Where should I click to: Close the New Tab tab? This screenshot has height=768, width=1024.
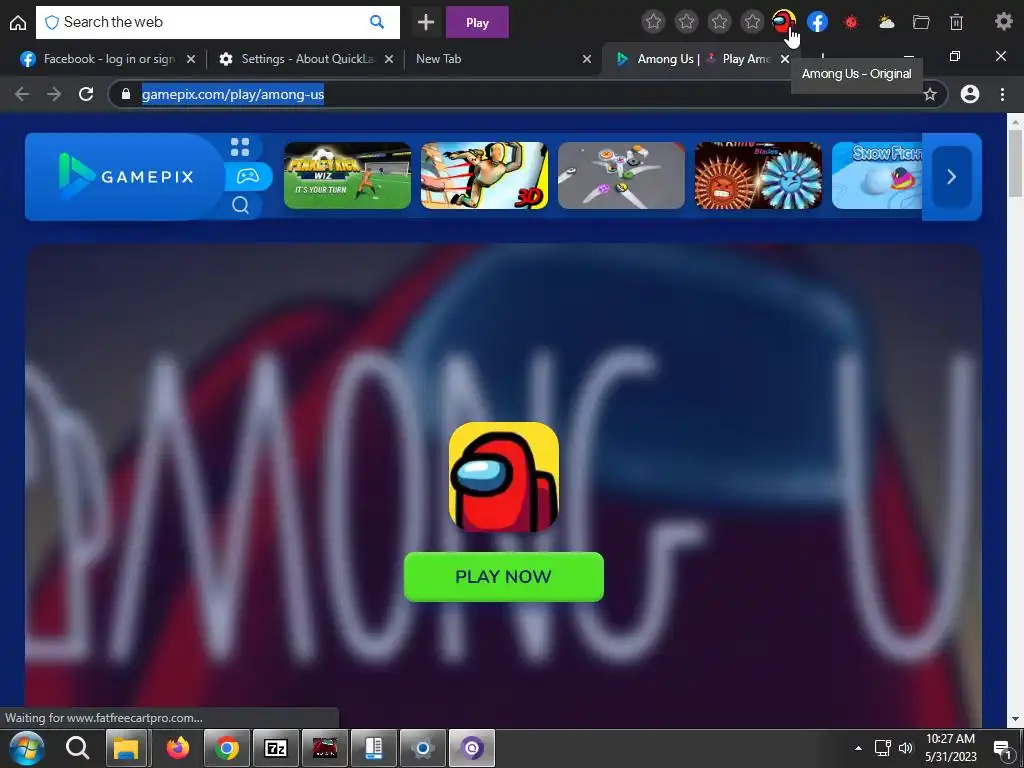(x=586, y=59)
